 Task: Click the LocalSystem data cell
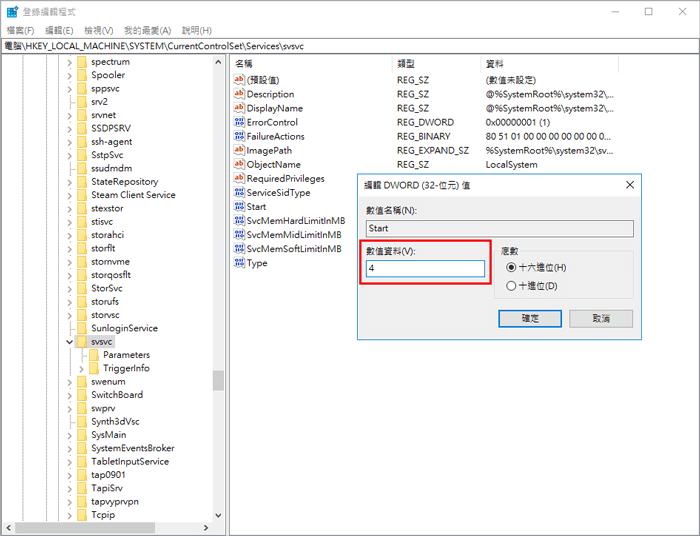click(x=511, y=164)
